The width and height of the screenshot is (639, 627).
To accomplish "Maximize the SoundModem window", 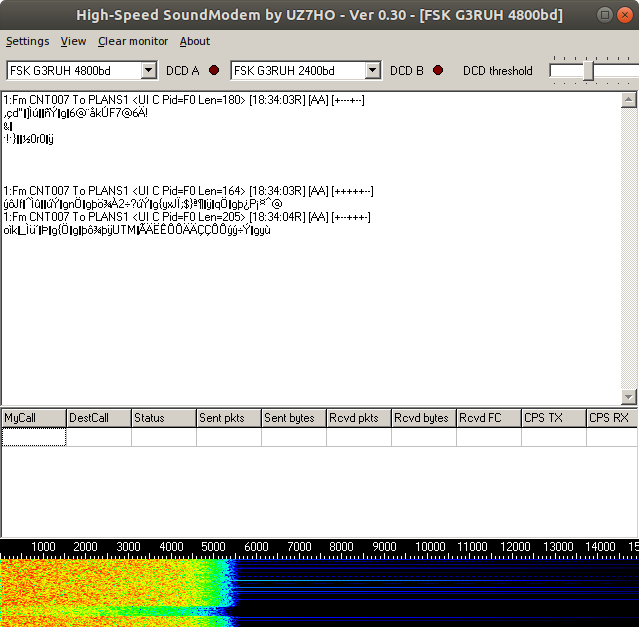I will [x=605, y=15].
